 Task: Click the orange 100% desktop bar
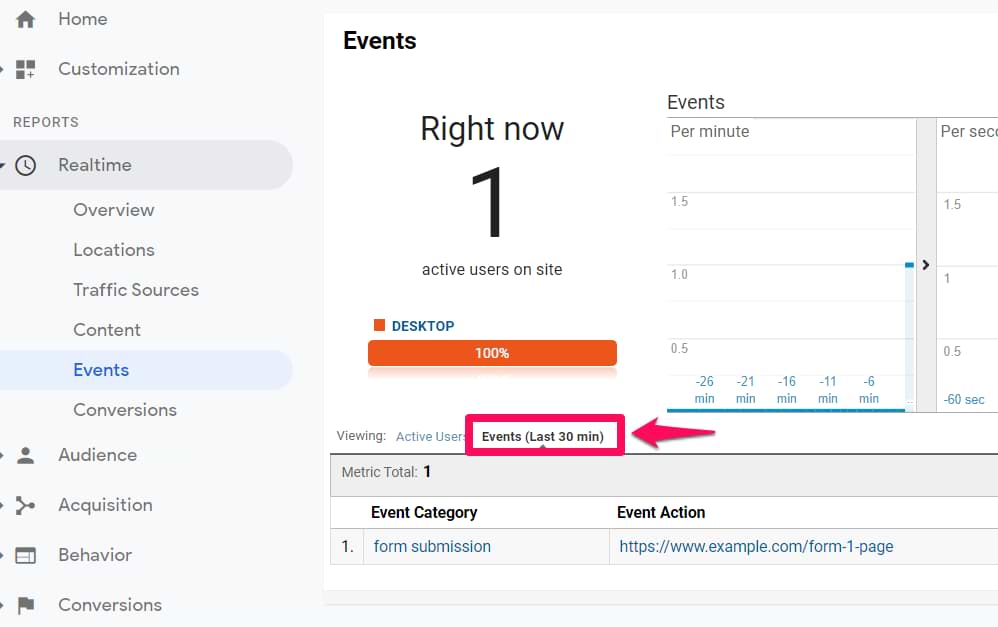pos(492,353)
